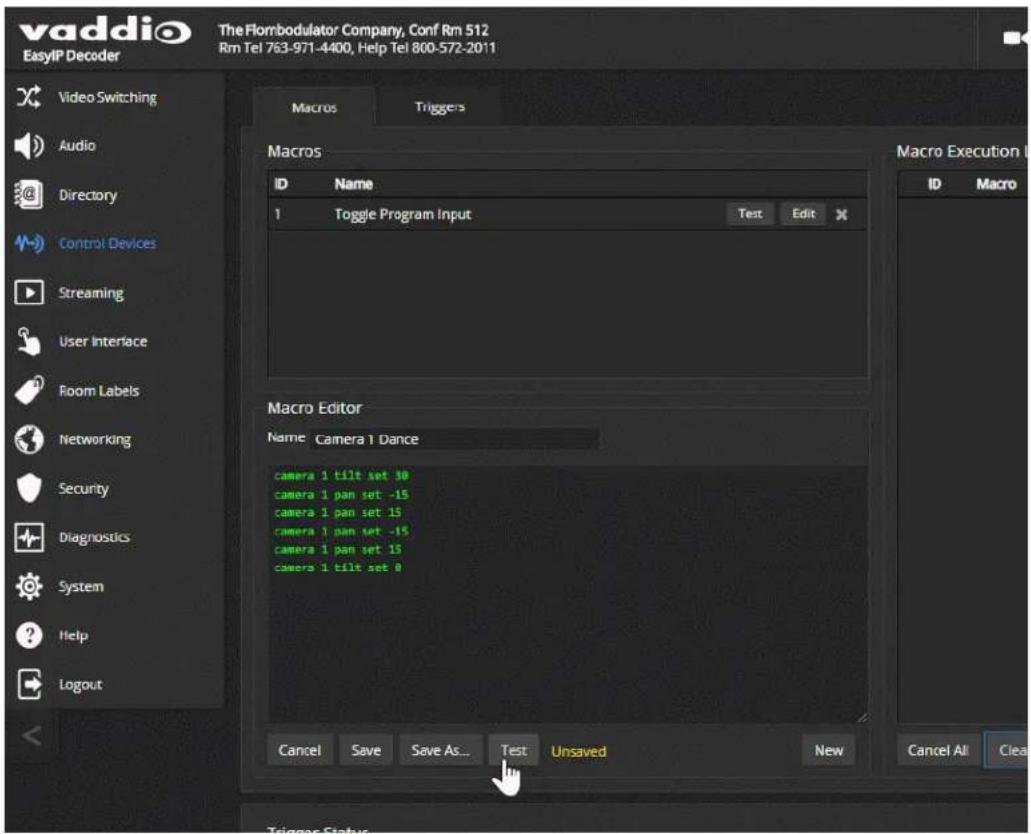This screenshot has width=1031, height=834.
Task: Click the Room Labels tag icon
Action: point(29,390)
